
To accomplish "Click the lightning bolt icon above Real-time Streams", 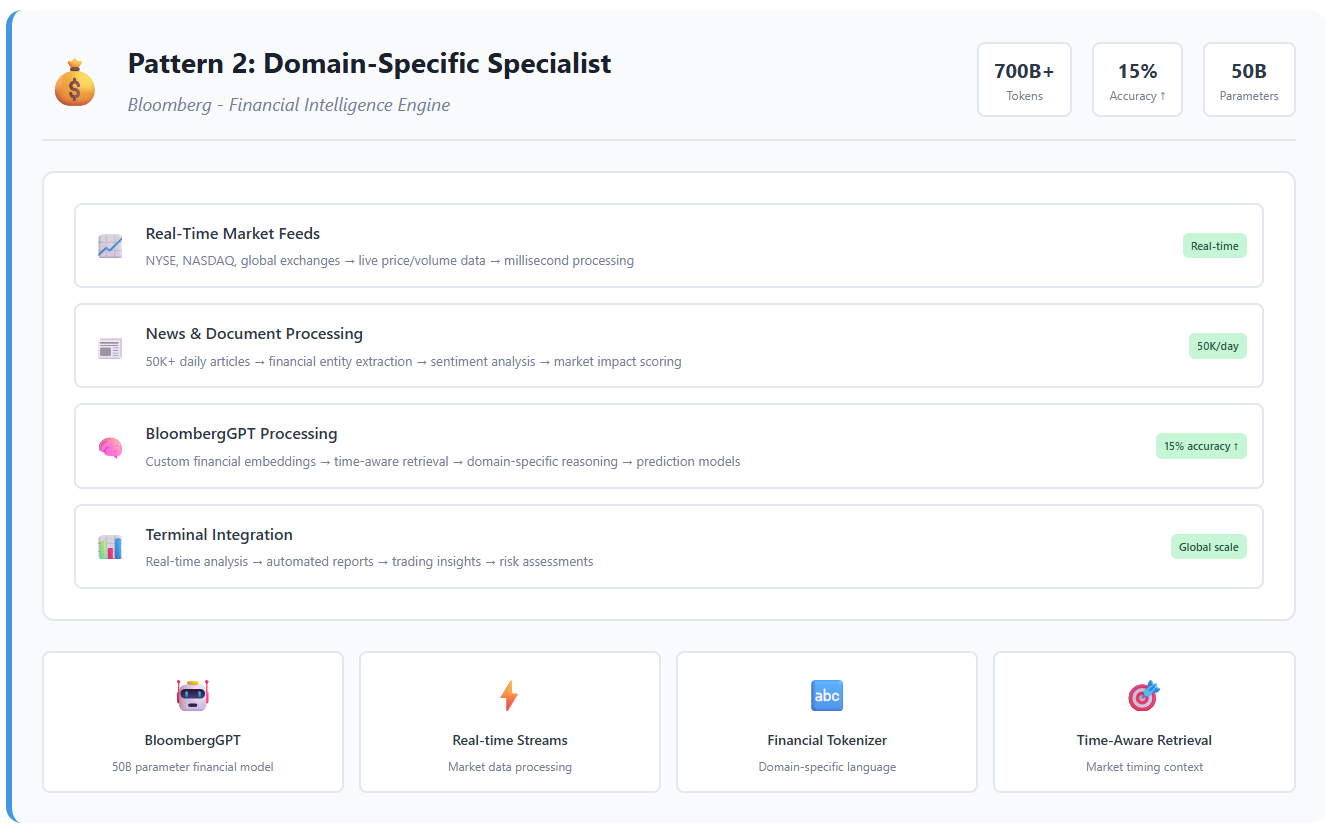I will pyautogui.click(x=509, y=696).
